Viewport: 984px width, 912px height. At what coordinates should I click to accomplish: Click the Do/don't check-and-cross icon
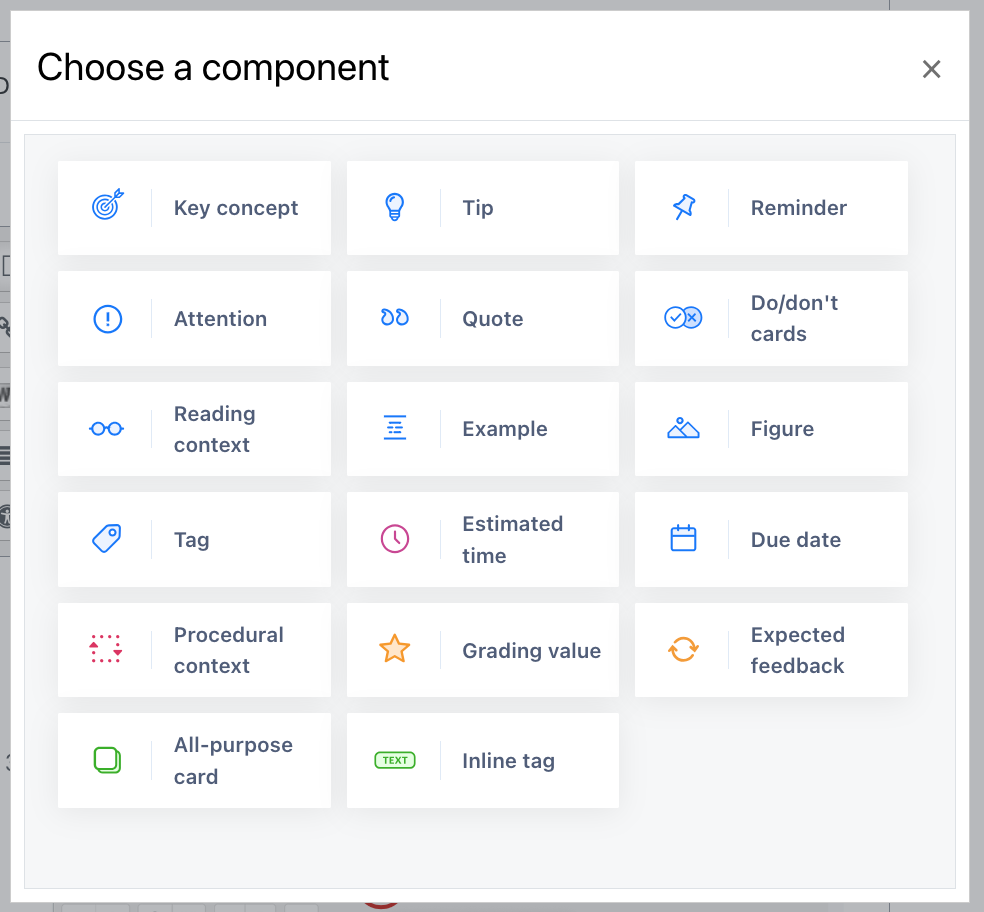[x=683, y=318]
